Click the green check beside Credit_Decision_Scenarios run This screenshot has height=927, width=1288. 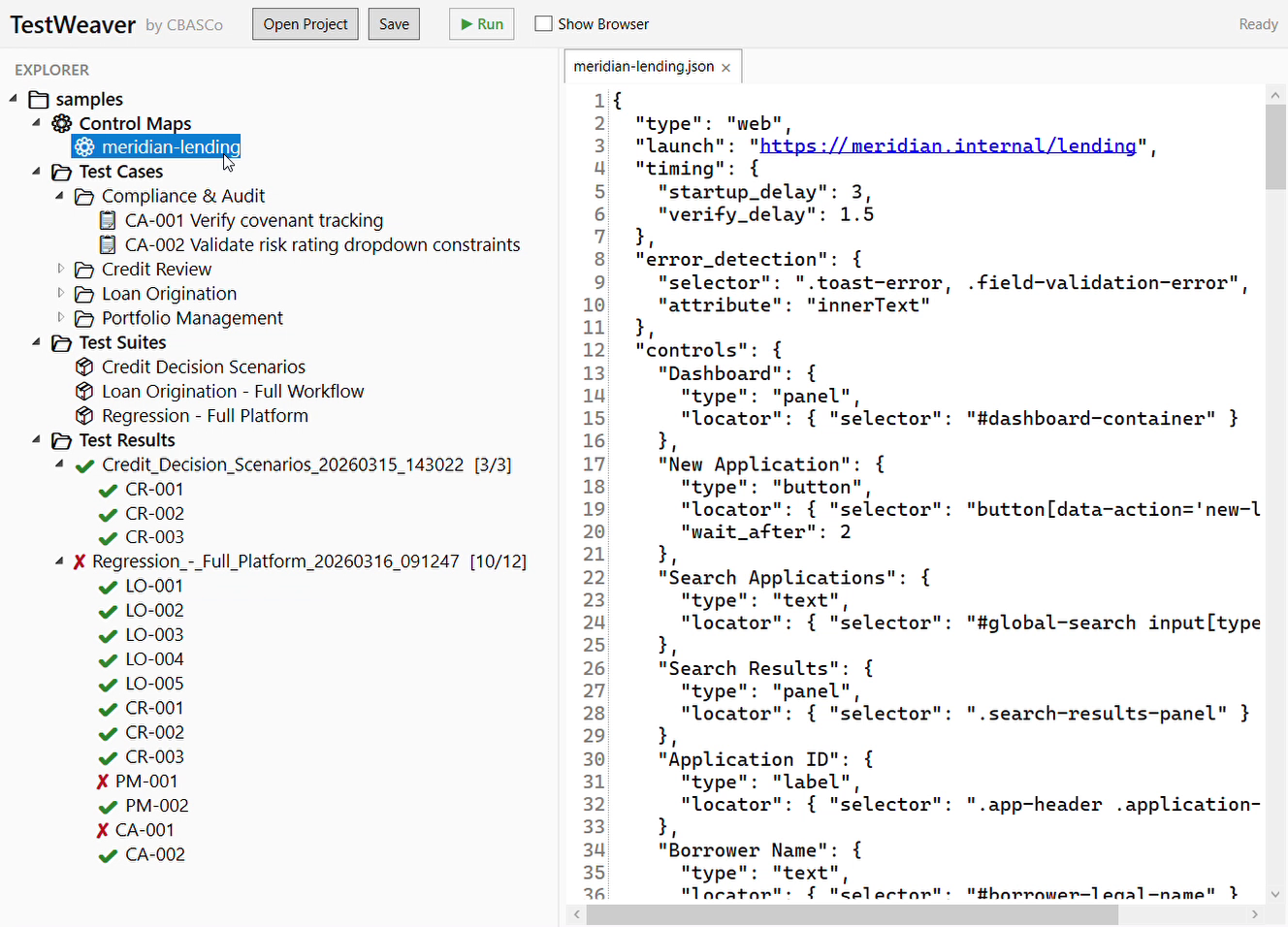[x=84, y=464]
